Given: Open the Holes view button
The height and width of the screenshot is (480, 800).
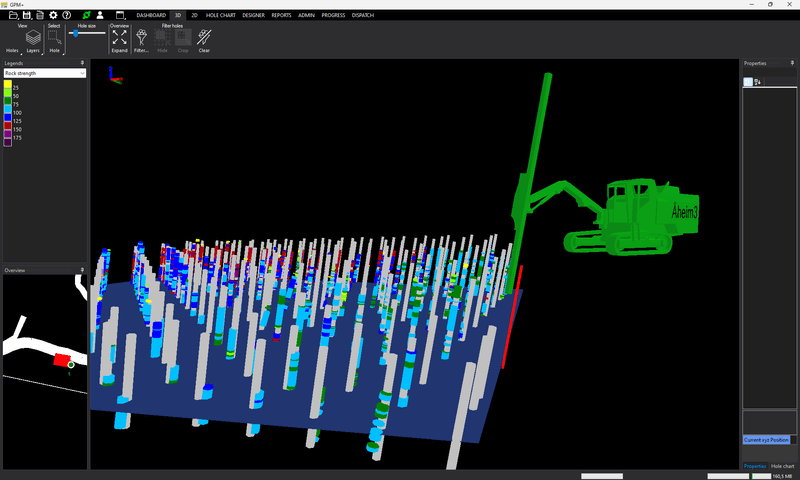Looking at the screenshot, I should [x=12, y=50].
